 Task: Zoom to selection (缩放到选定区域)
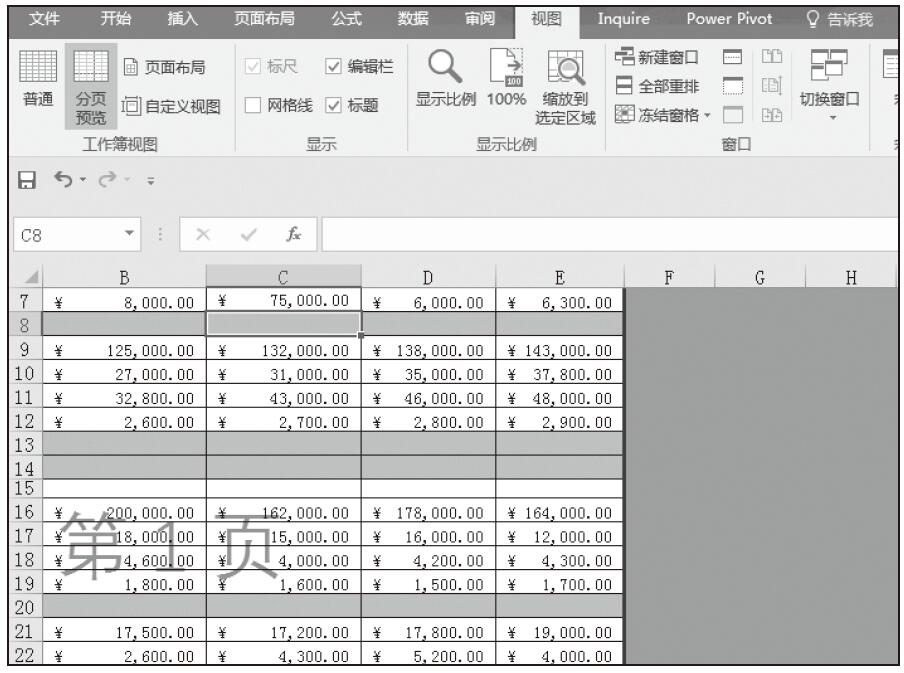click(565, 88)
